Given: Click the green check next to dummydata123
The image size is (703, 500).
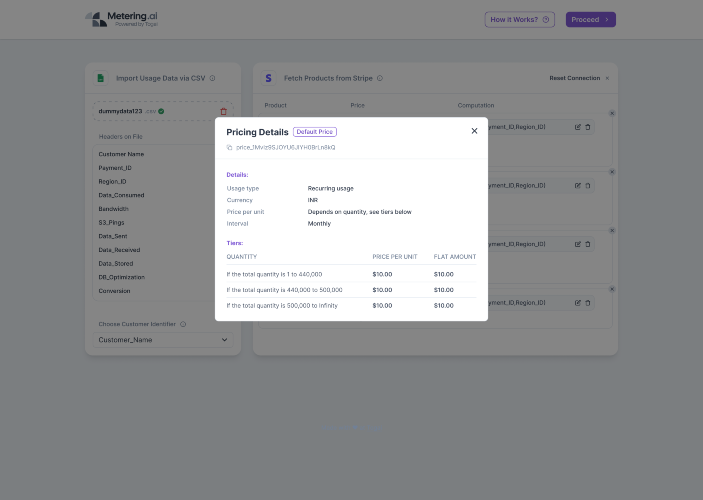Looking at the screenshot, I should point(161,111).
